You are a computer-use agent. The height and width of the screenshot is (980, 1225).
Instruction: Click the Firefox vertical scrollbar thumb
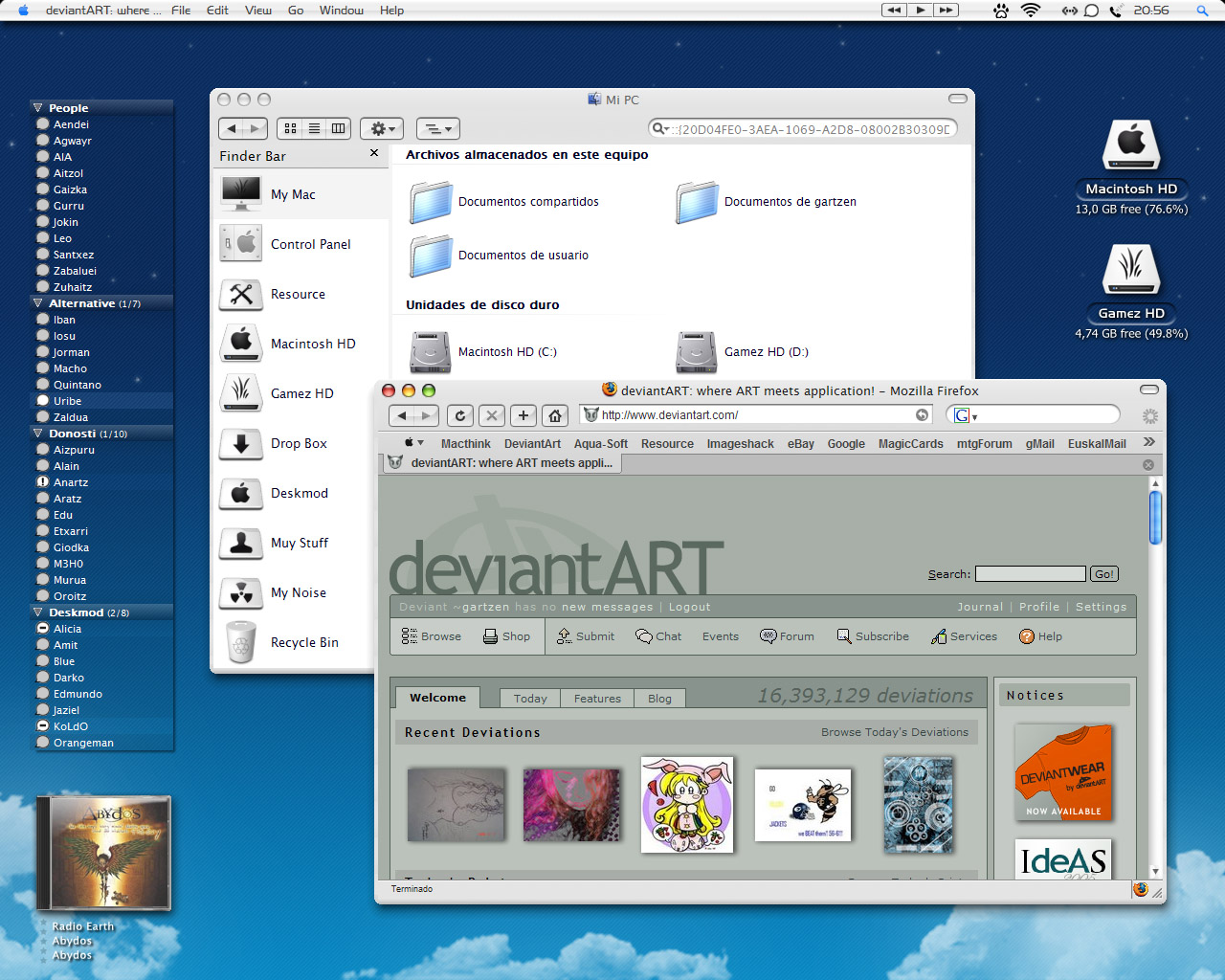click(x=1155, y=518)
